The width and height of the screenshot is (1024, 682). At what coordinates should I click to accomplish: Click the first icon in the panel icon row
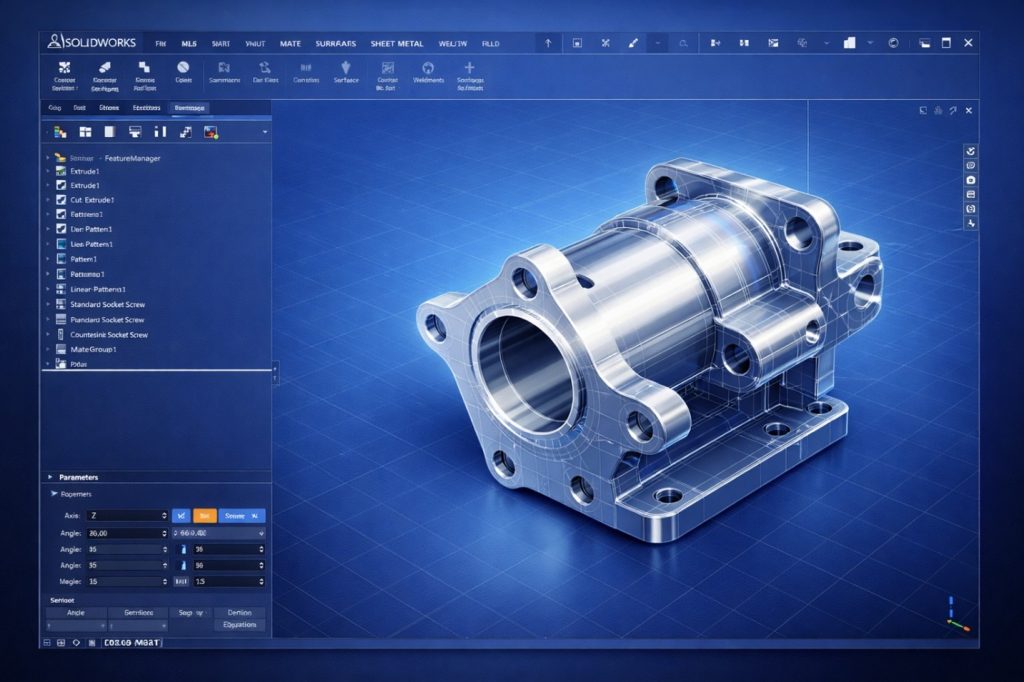pos(60,131)
